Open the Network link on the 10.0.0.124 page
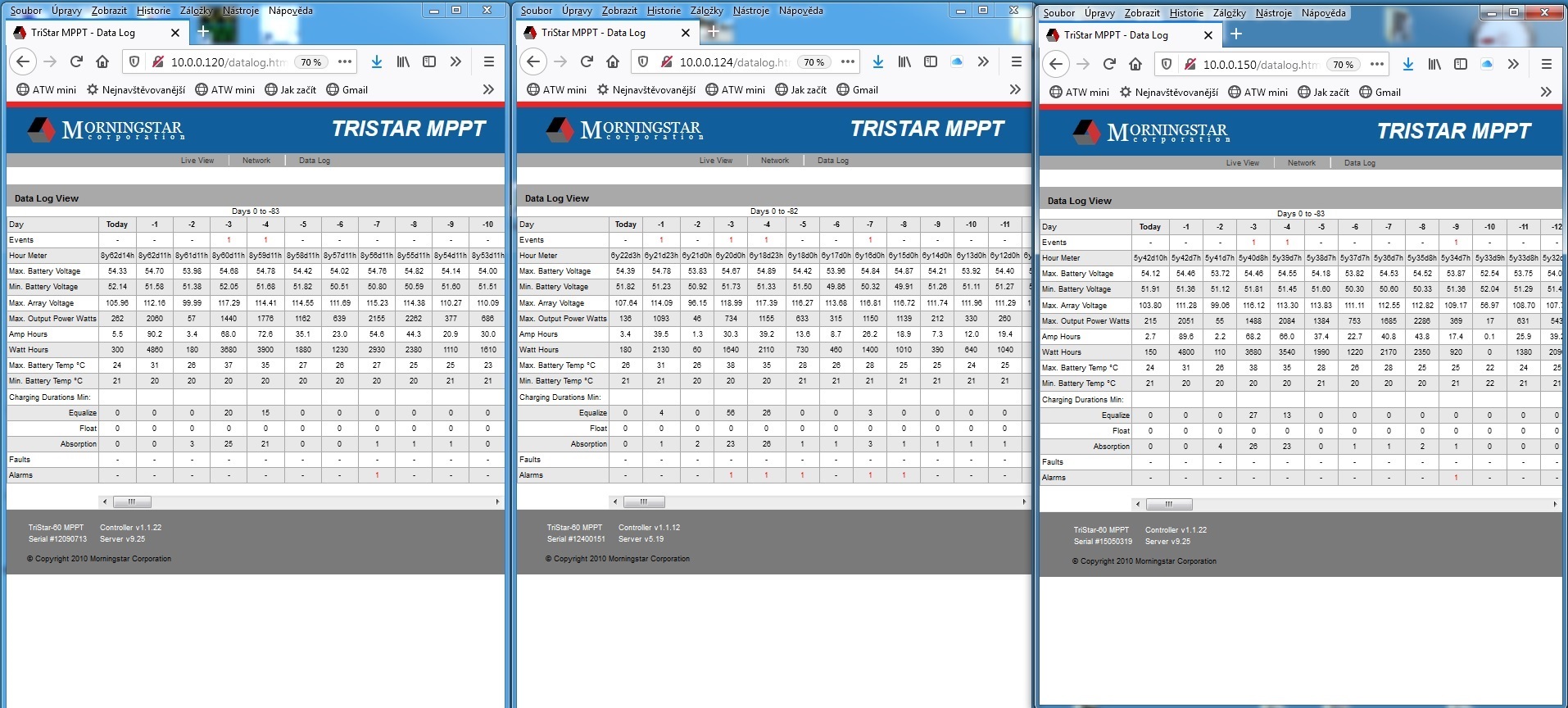1568x708 pixels. (774, 161)
